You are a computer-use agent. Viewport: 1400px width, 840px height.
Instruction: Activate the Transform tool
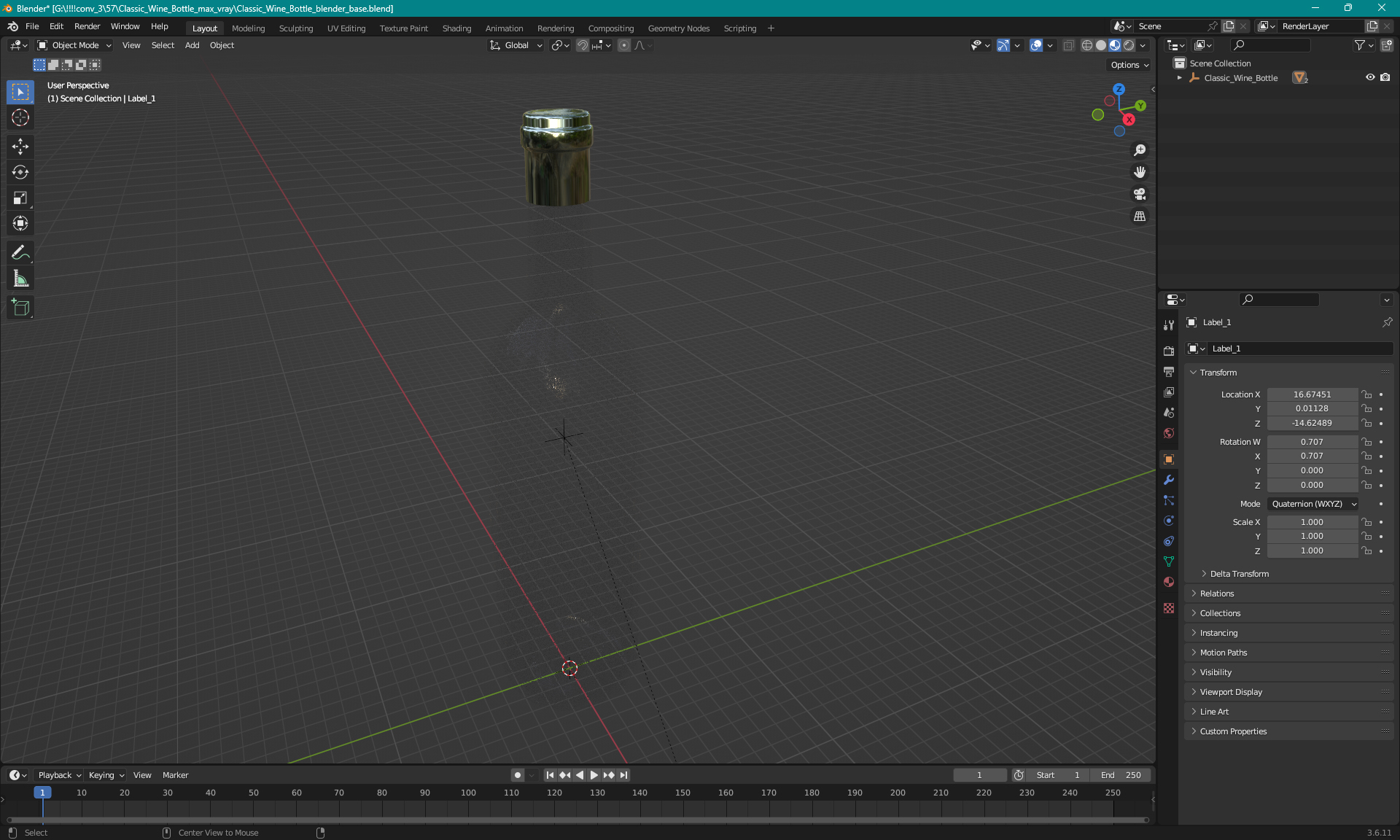coord(20,223)
